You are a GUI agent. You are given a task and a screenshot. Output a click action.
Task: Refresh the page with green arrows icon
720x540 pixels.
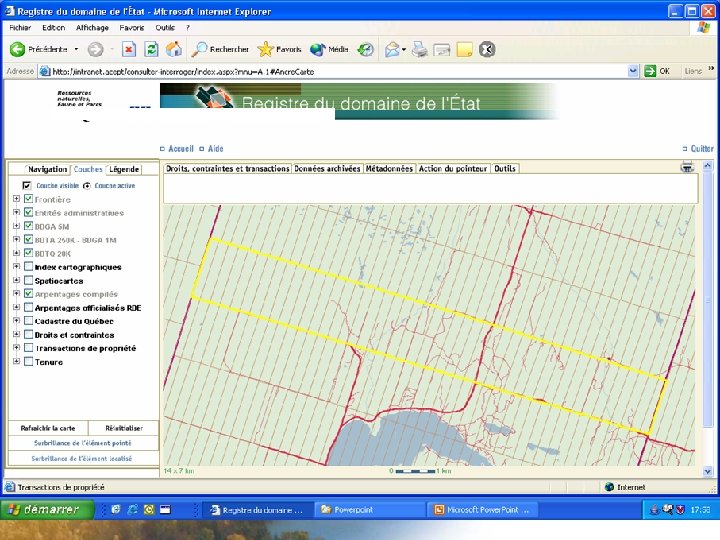[x=152, y=49]
